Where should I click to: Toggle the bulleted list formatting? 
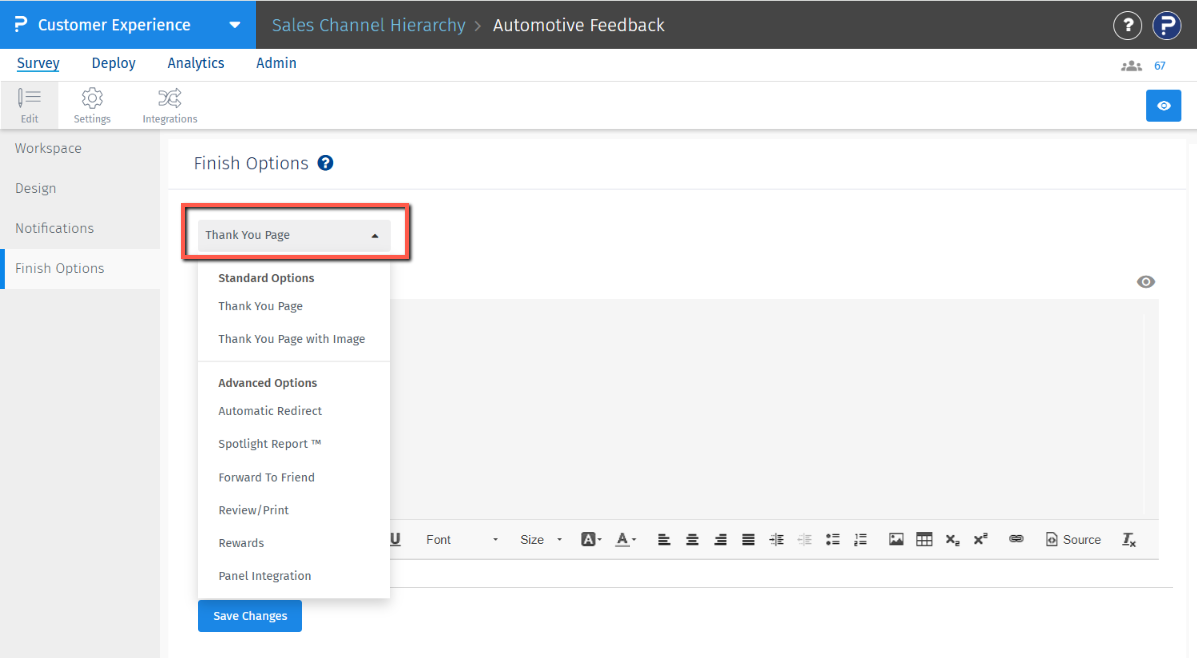(x=832, y=539)
